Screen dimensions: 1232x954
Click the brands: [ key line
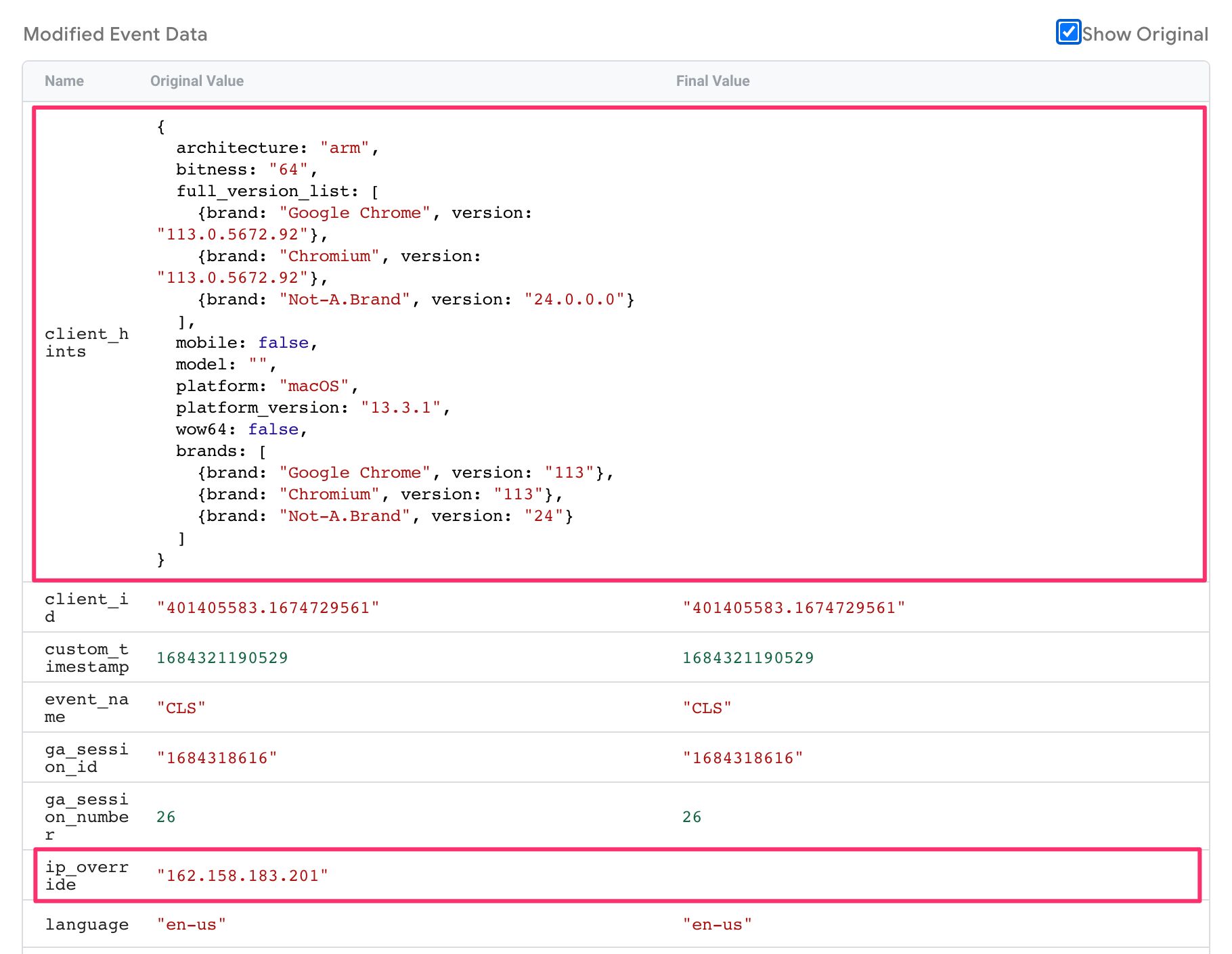click(x=221, y=451)
